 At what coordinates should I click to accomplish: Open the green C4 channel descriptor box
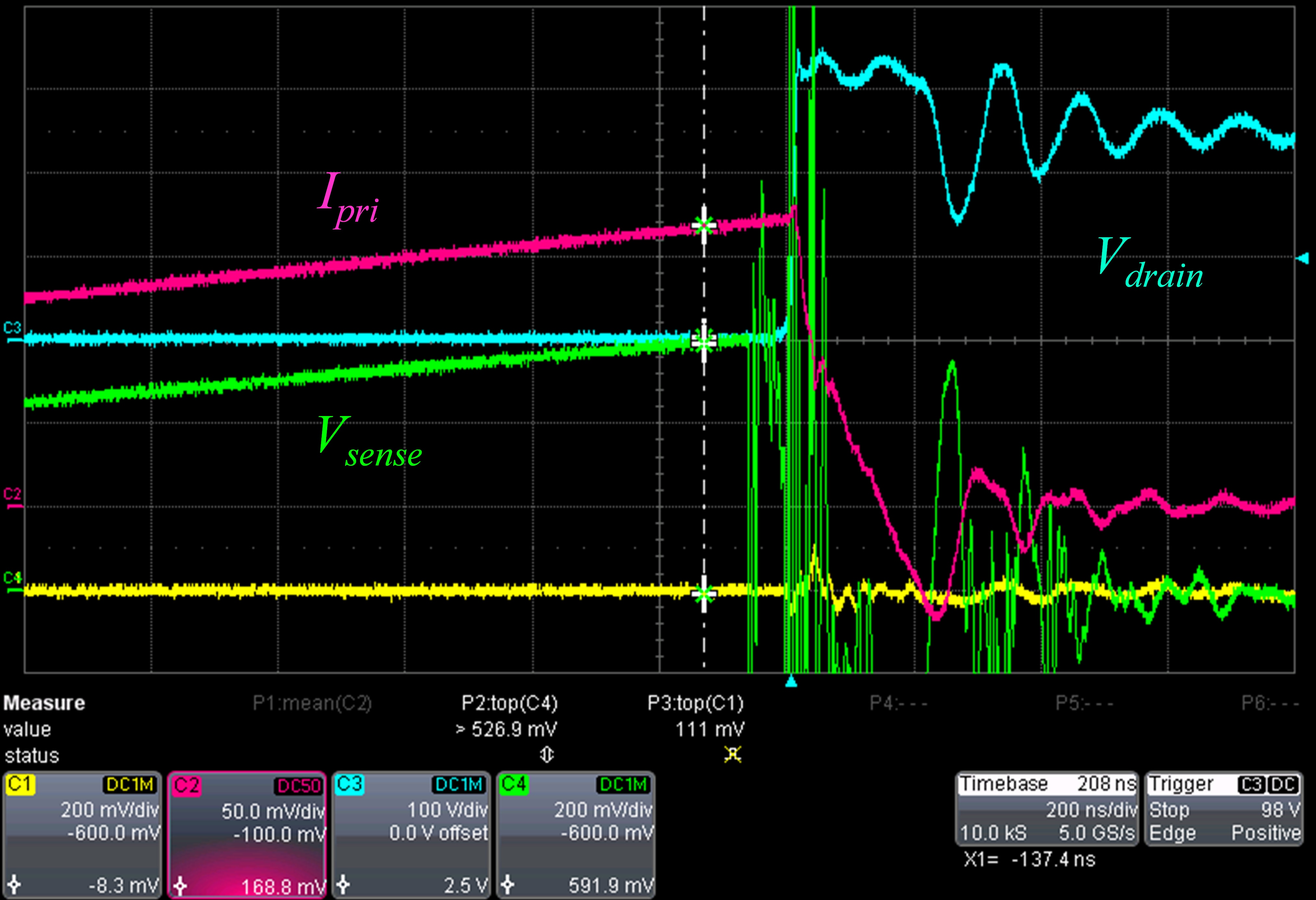coord(575,834)
